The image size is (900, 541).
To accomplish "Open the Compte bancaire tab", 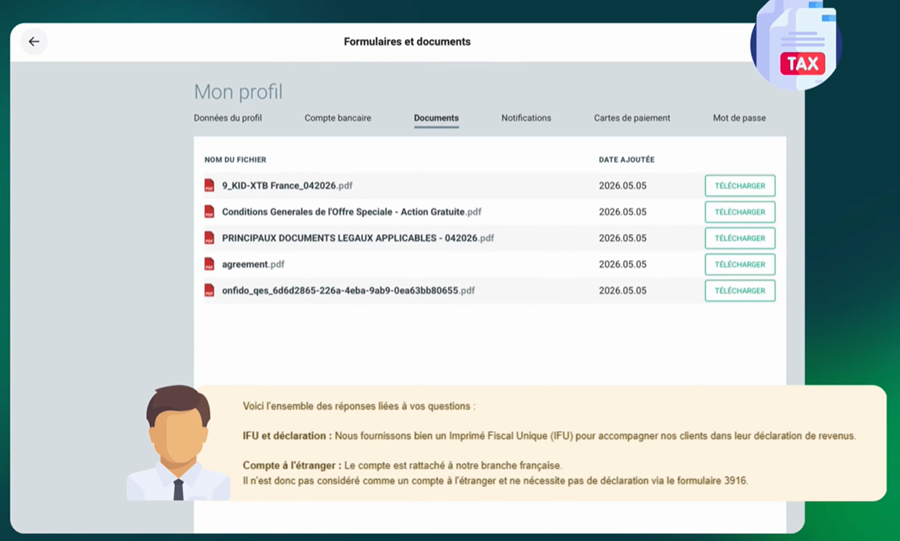I will point(338,118).
